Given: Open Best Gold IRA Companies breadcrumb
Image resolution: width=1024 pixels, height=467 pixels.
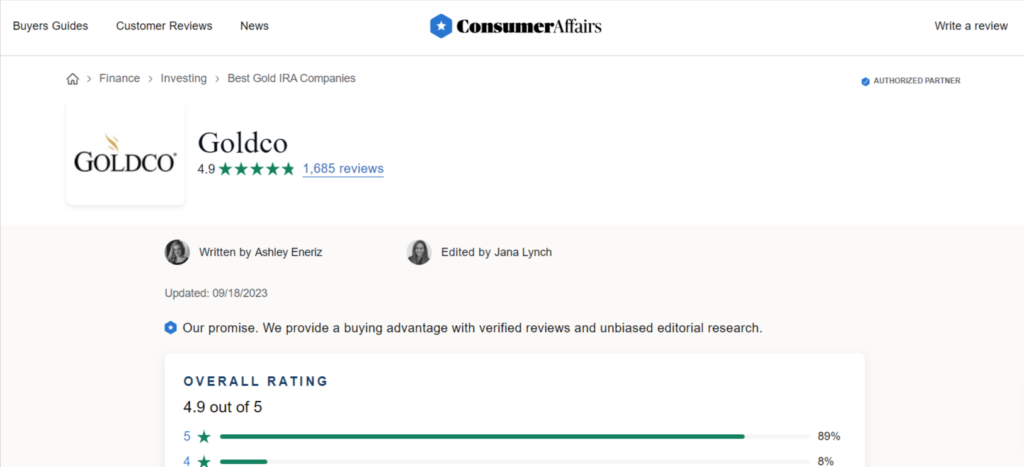Looking at the screenshot, I should click(x=291, y=78).
